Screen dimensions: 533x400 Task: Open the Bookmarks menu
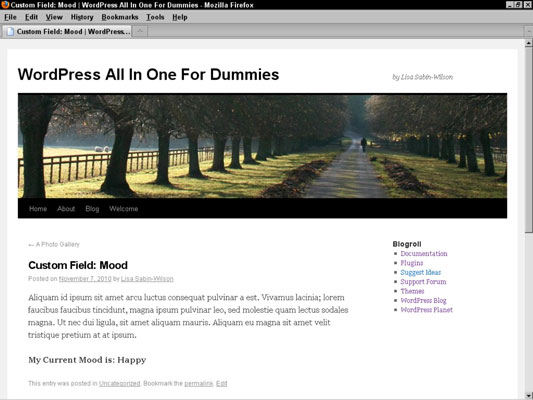click(x=120, y=17)
